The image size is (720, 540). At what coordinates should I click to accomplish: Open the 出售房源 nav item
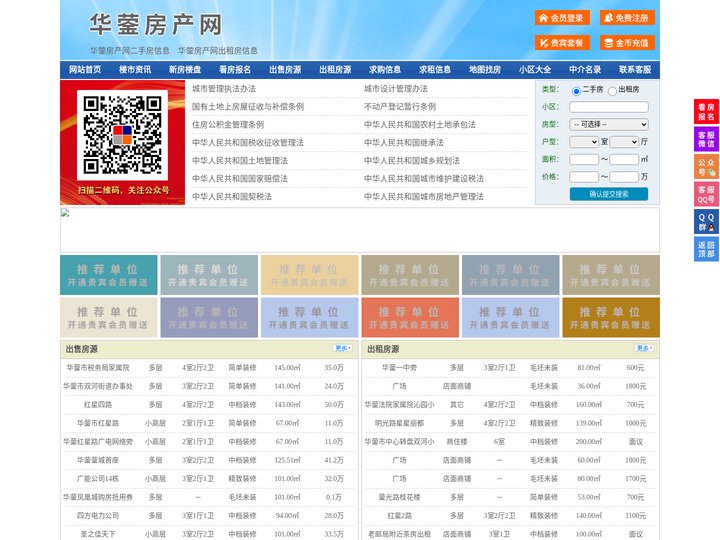point(285,70)
